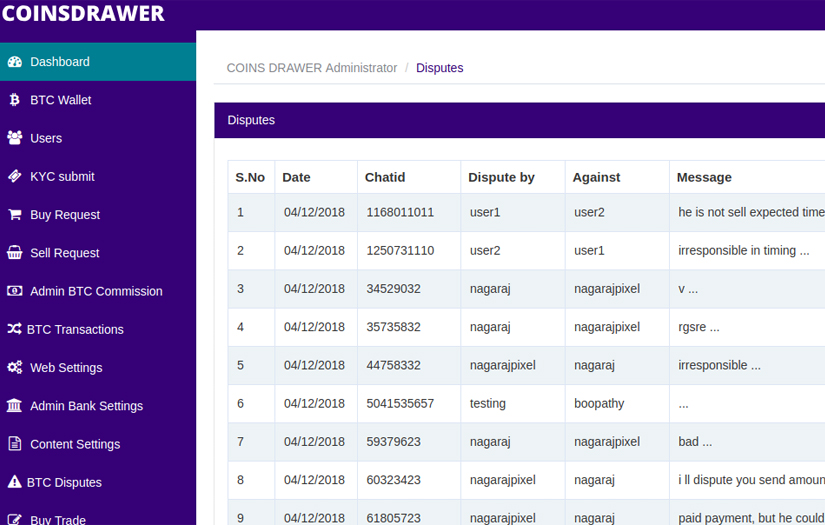Viewport: 825px width, 525px height.
Task: Click the Disputes breadcrumb link
Action: point(439,68)
